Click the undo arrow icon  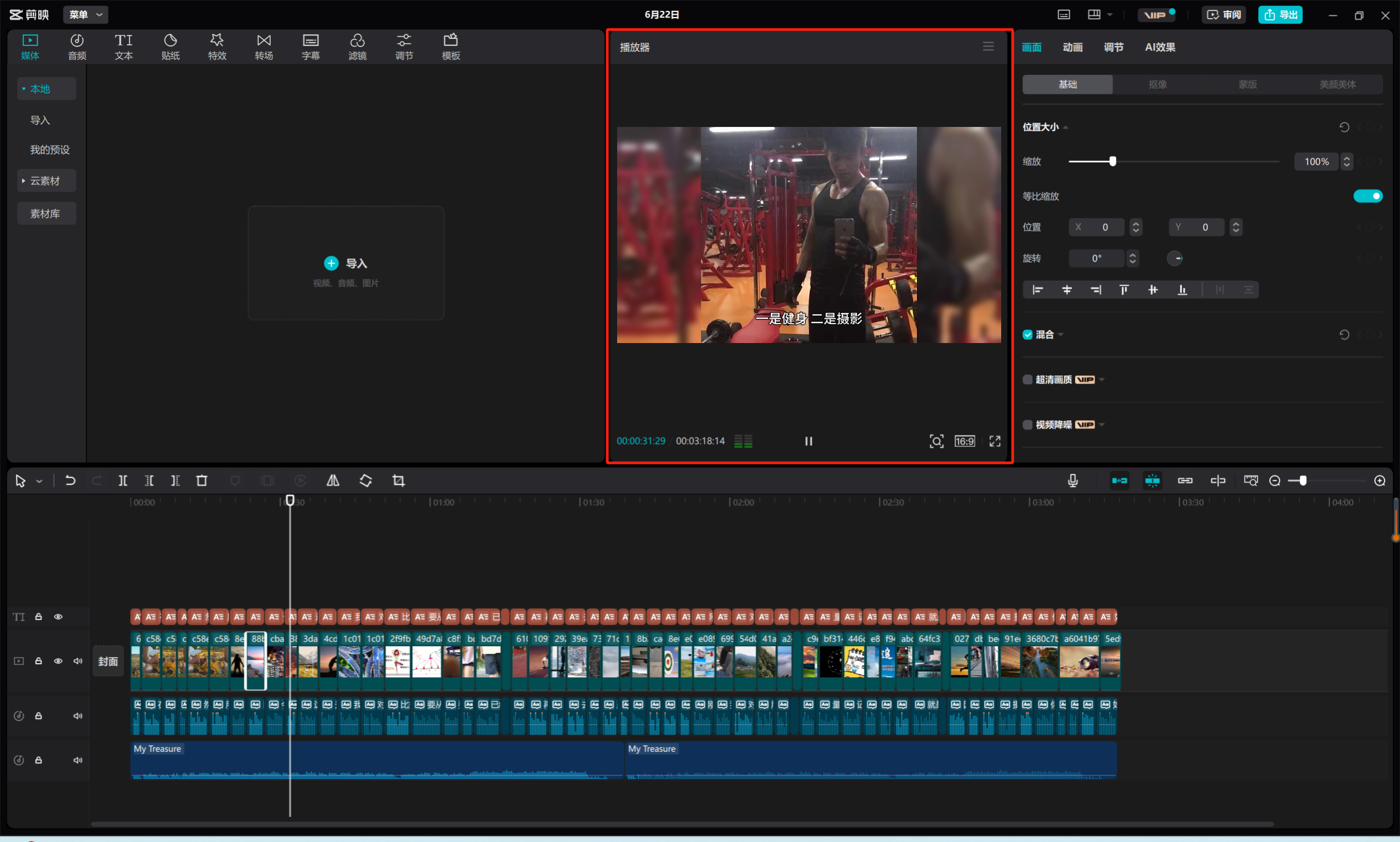coord(71,481)
